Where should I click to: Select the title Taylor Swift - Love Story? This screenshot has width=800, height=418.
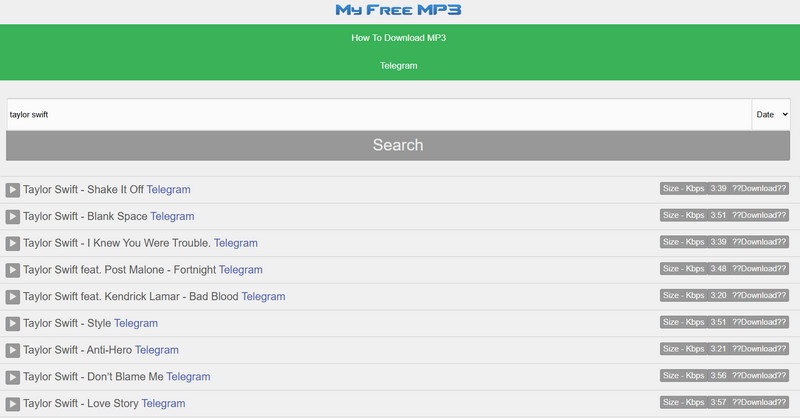(x=81, y=403)
